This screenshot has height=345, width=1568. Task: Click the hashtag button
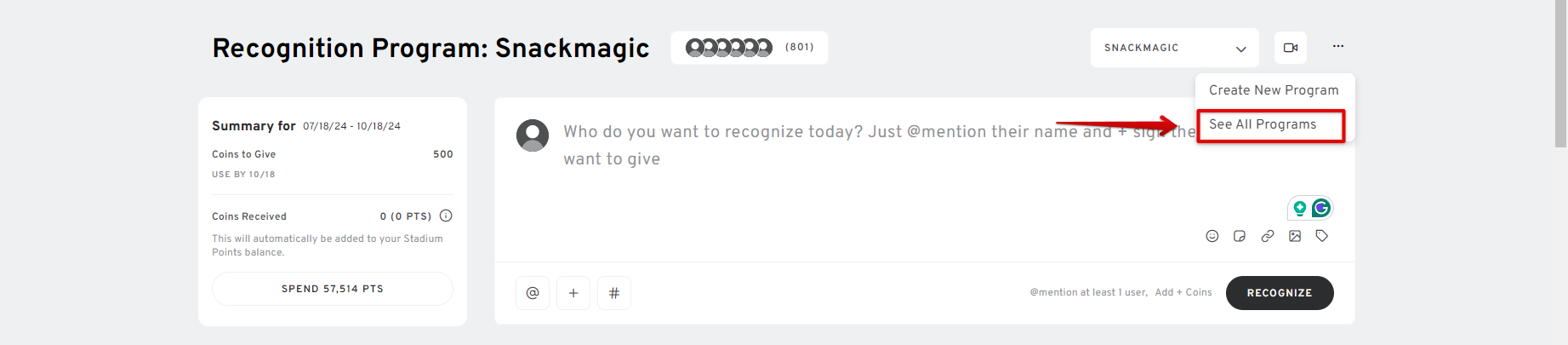(x=614, y=293)
